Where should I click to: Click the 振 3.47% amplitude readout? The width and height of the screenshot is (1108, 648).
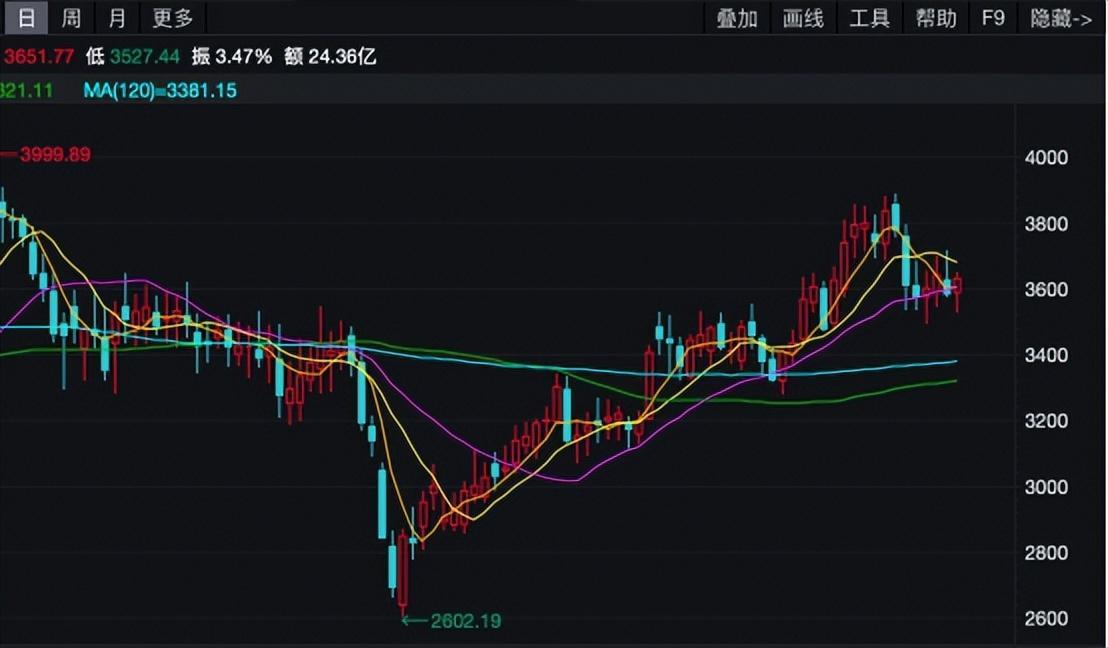point(233,57)
